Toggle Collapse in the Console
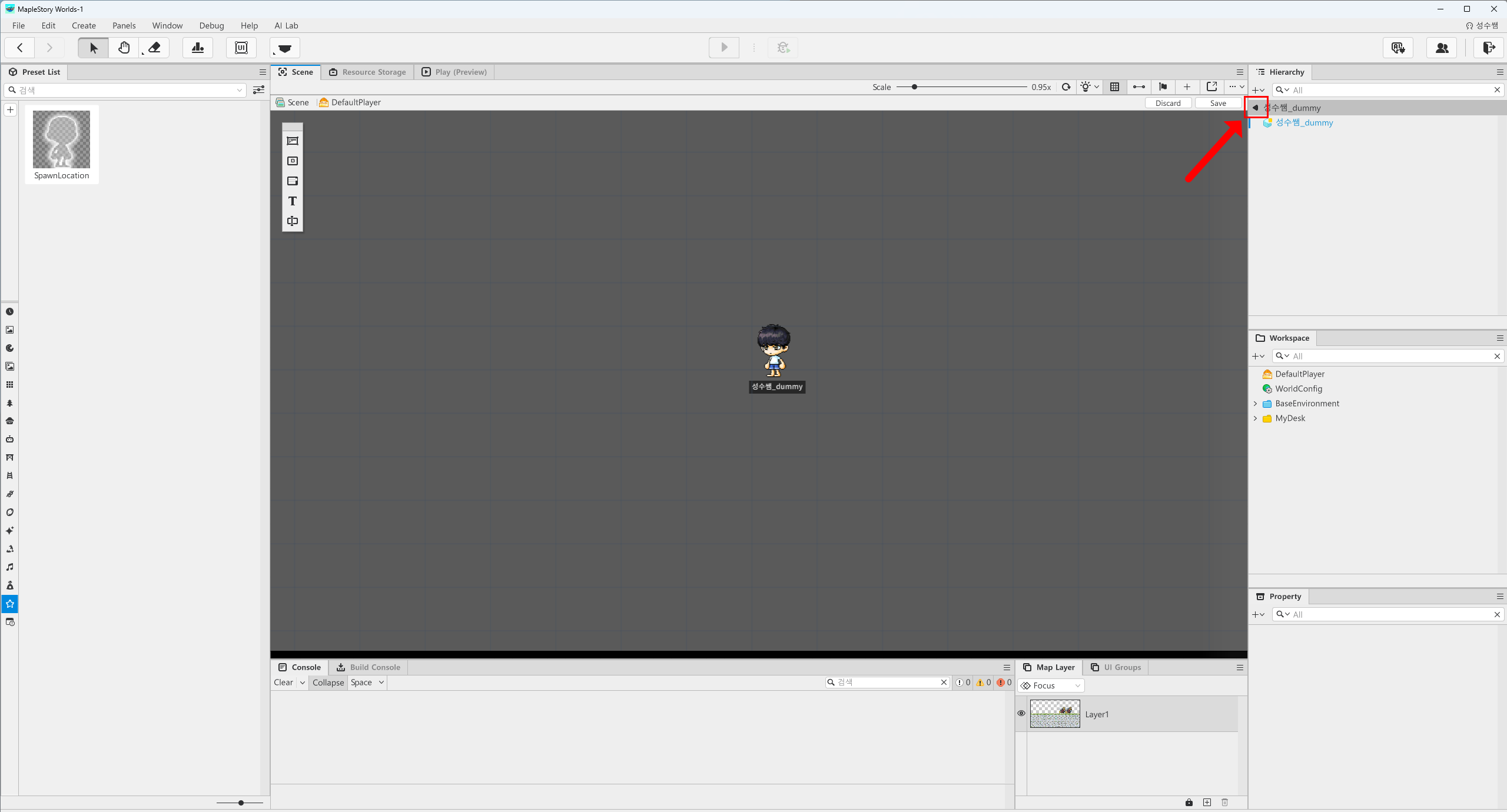This screenshot has height=812, width=1507. (x=328, y=683)
